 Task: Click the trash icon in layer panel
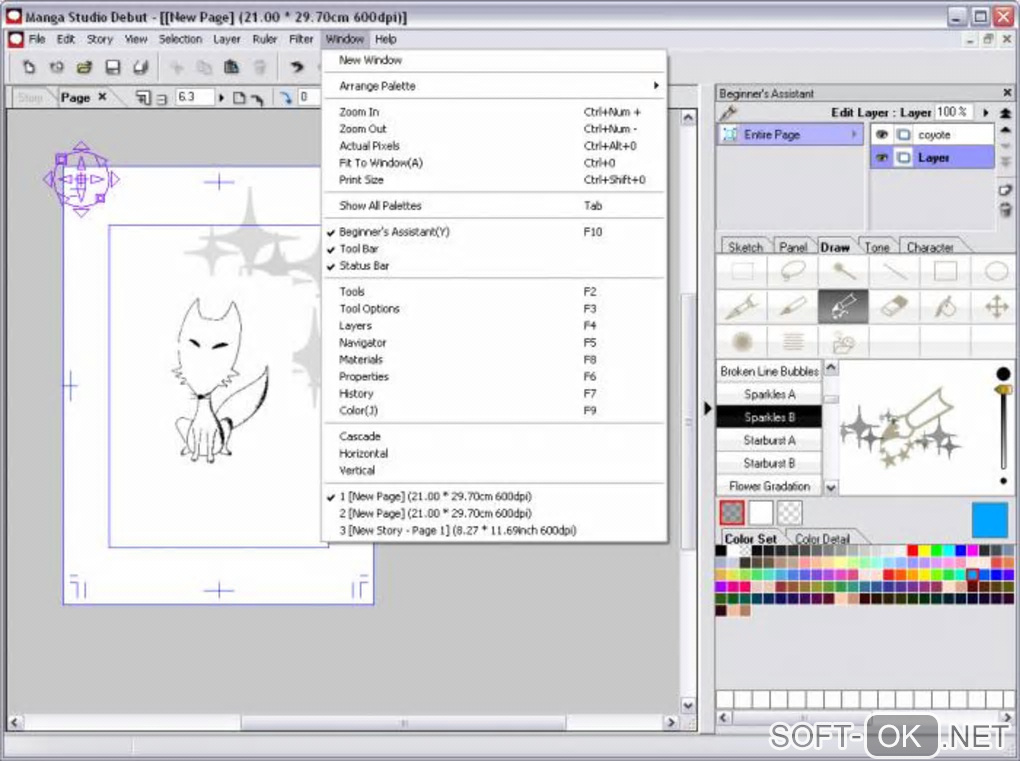1005,209
